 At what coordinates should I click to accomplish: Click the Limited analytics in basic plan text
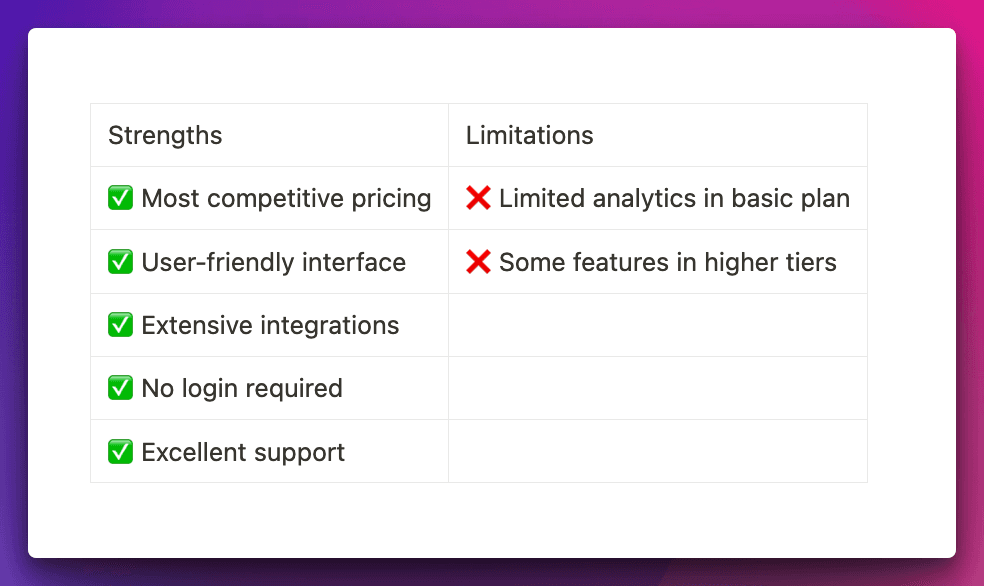674,198
